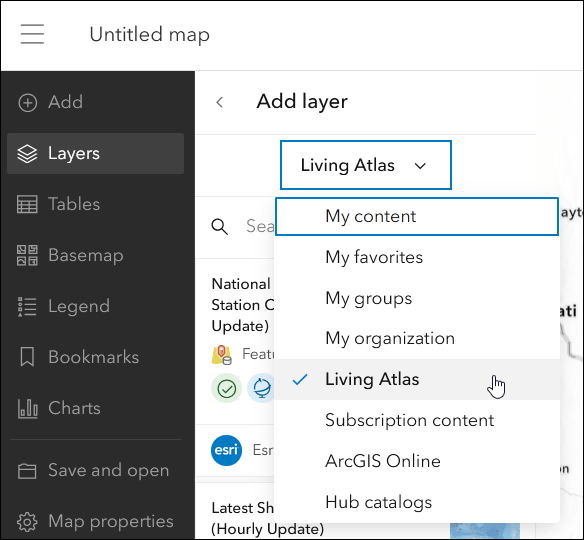Click the Bookmarks ribbon icon

[x=27, y=357]
